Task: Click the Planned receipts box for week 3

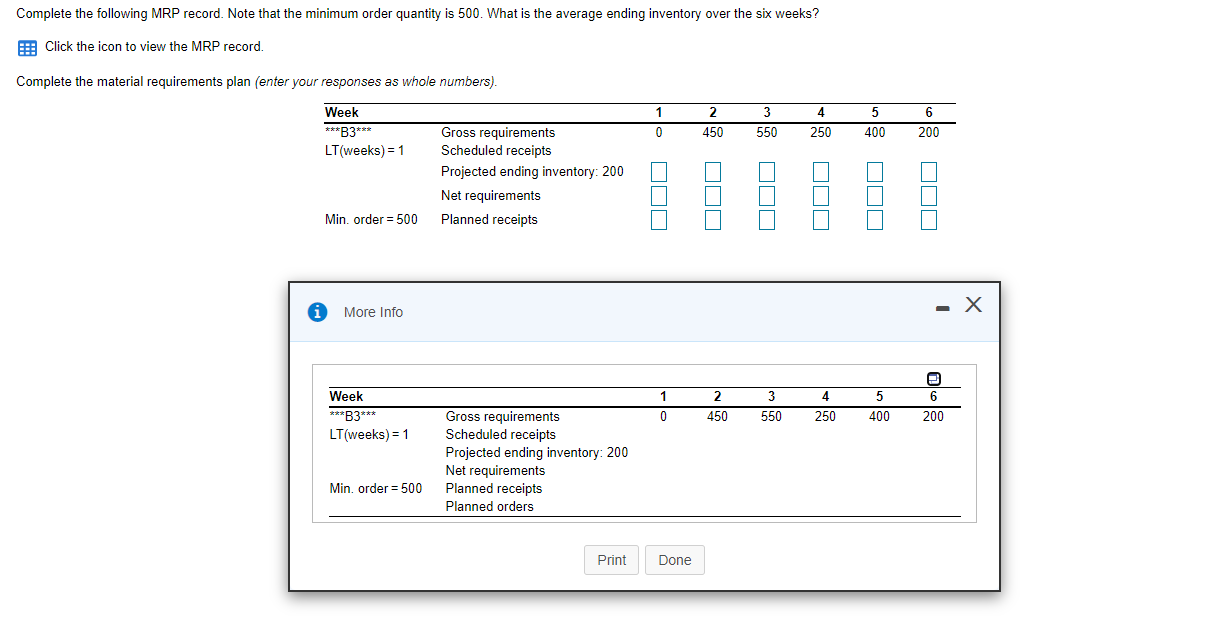Action: [767, 219]
